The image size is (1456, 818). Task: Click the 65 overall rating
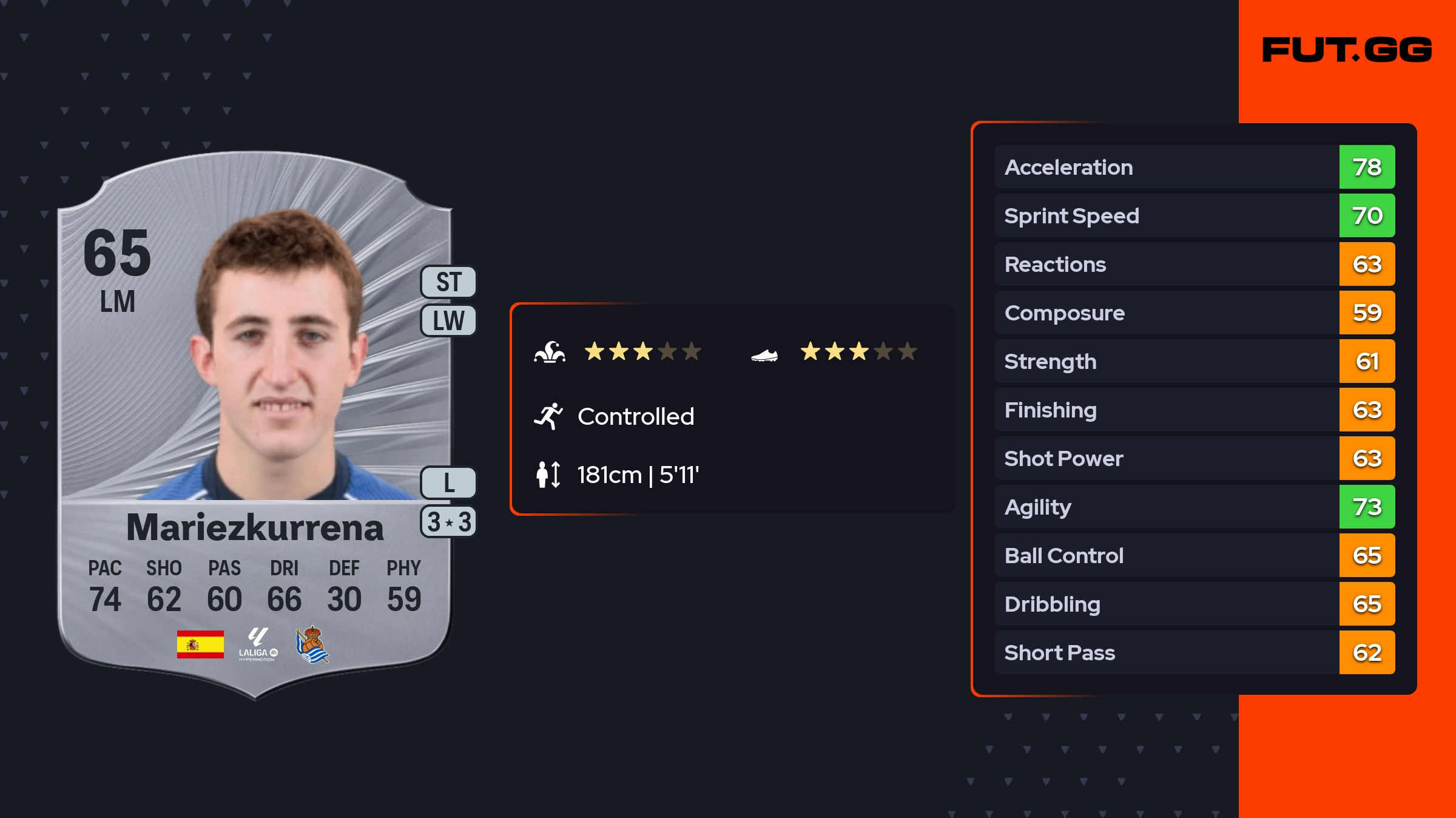[x=117, y=252]
